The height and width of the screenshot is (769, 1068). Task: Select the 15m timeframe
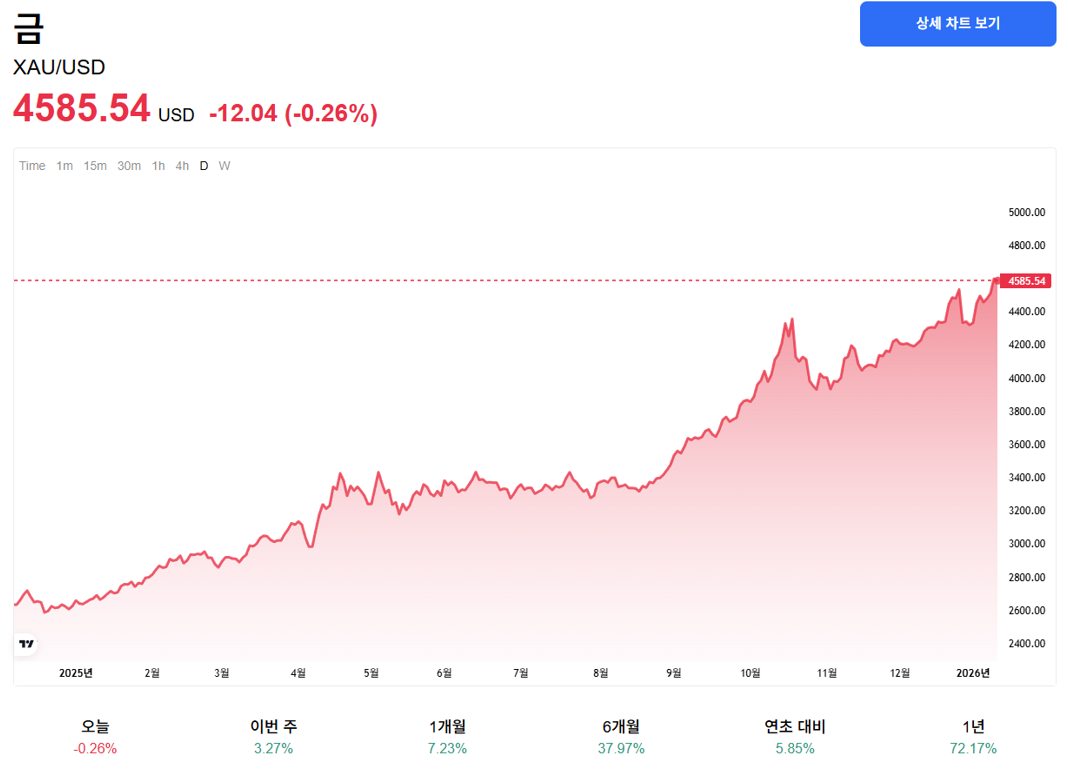94,166
